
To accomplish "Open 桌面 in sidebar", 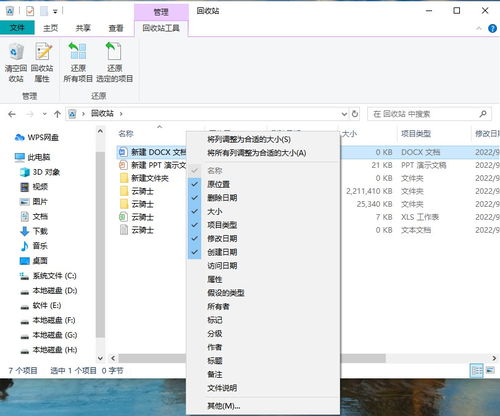I will coord(34,261).
